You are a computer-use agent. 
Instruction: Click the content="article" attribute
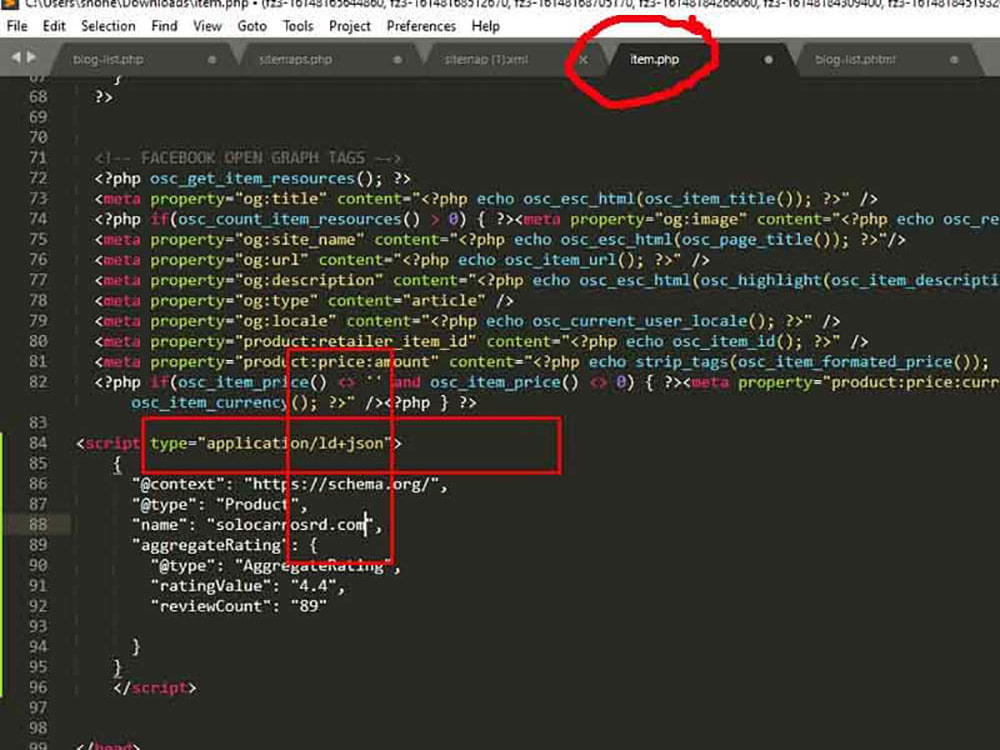click(406, 301)
